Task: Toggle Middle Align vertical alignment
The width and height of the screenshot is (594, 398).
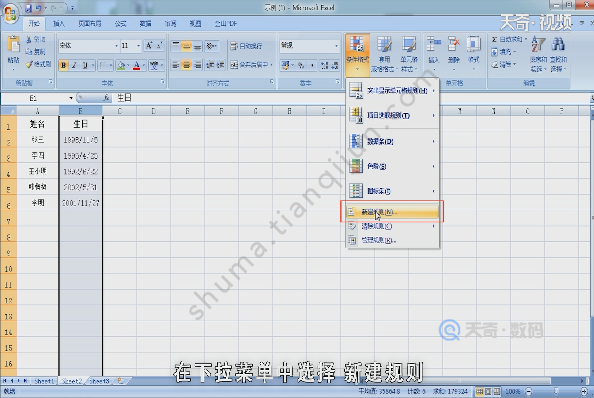Action: coord(186,46)
